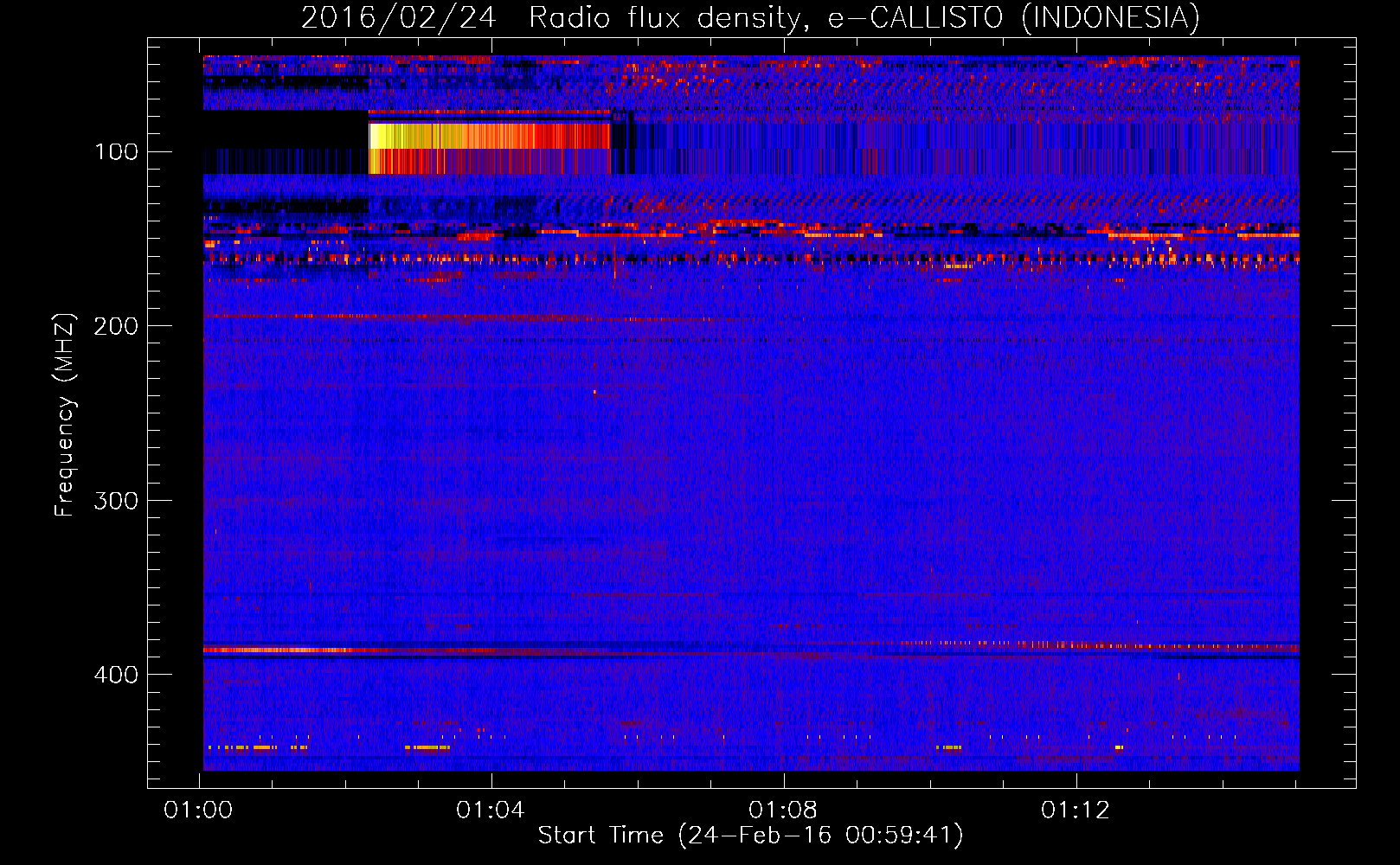Viewport: 1400px width, 865px height.
Task: Click the 200 frequency tick label
Action: pyautogui.click(x=117, y=326)
